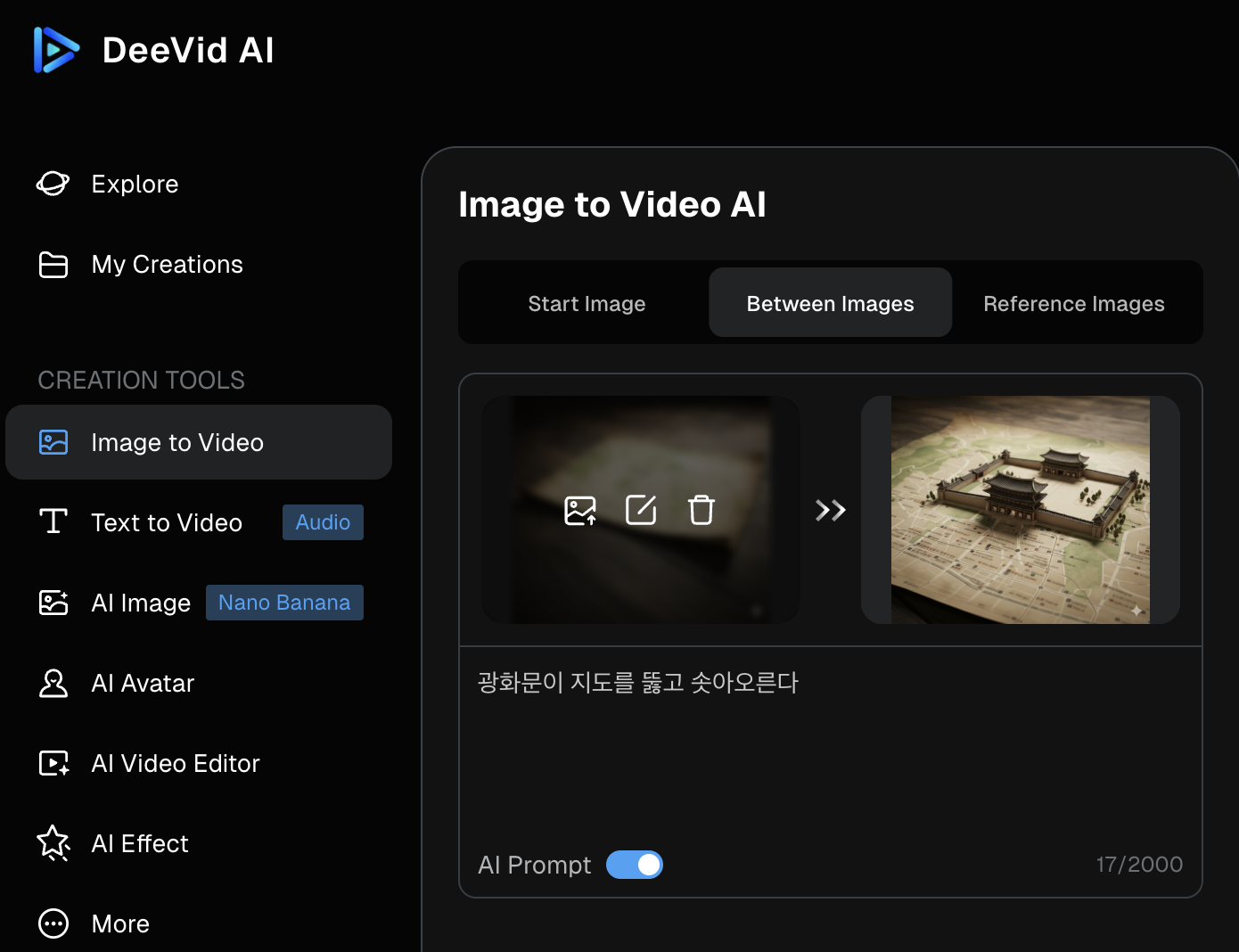The image size is (1239, 952).
Task: Open the Explore page planet icon
Action: click(x=53, y=184)
